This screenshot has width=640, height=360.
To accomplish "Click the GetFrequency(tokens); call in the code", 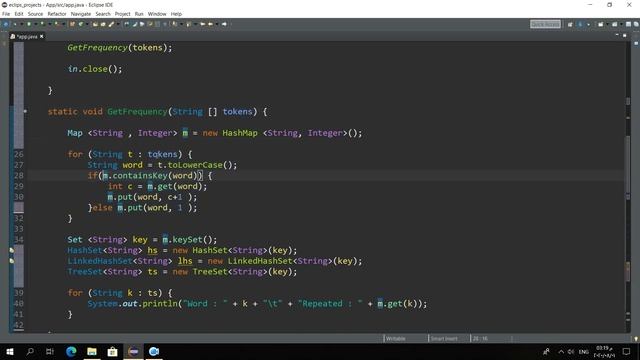I will tap(120, 48).
